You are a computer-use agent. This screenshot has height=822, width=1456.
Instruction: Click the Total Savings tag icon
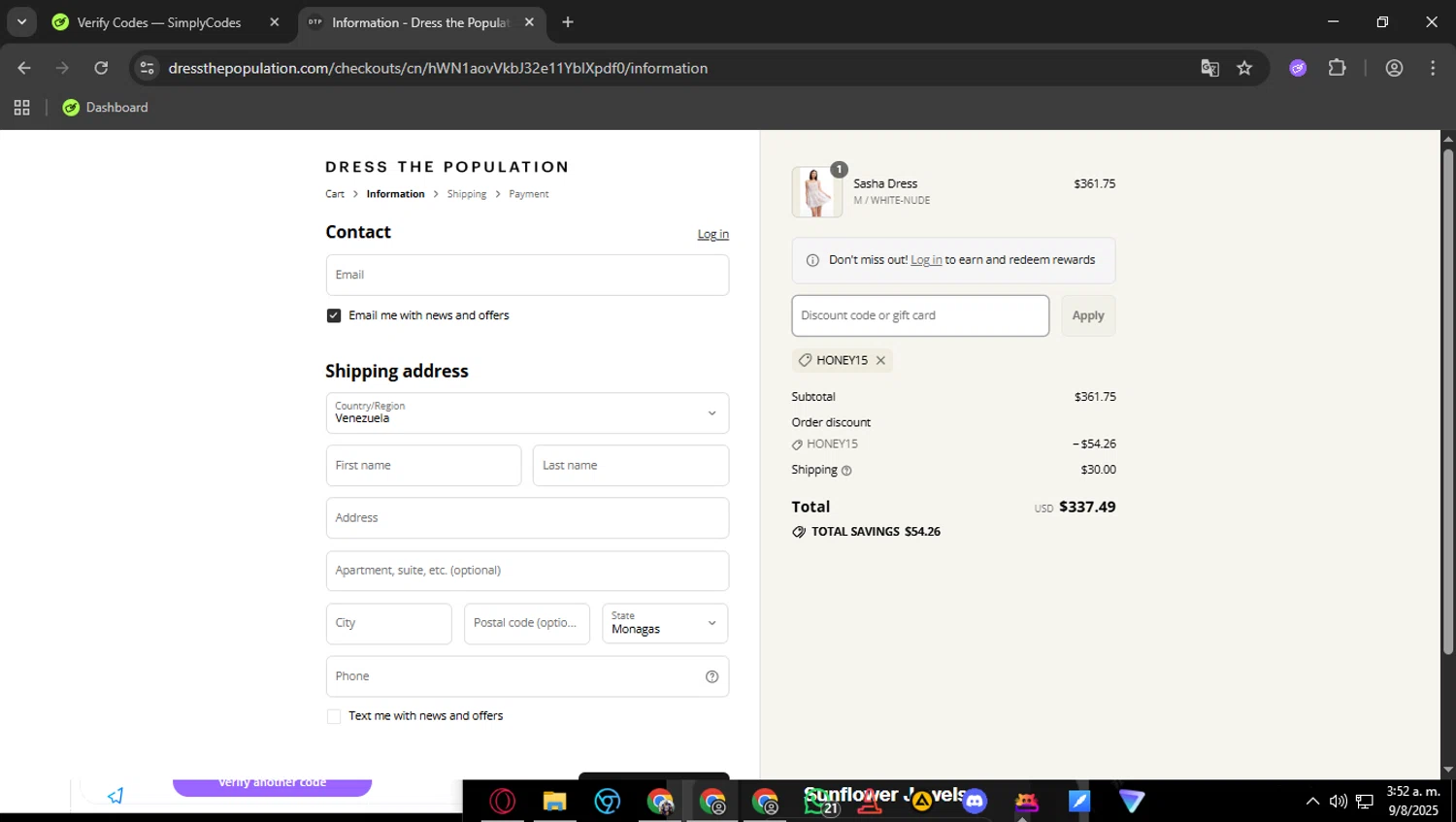[x=799, y=532]
